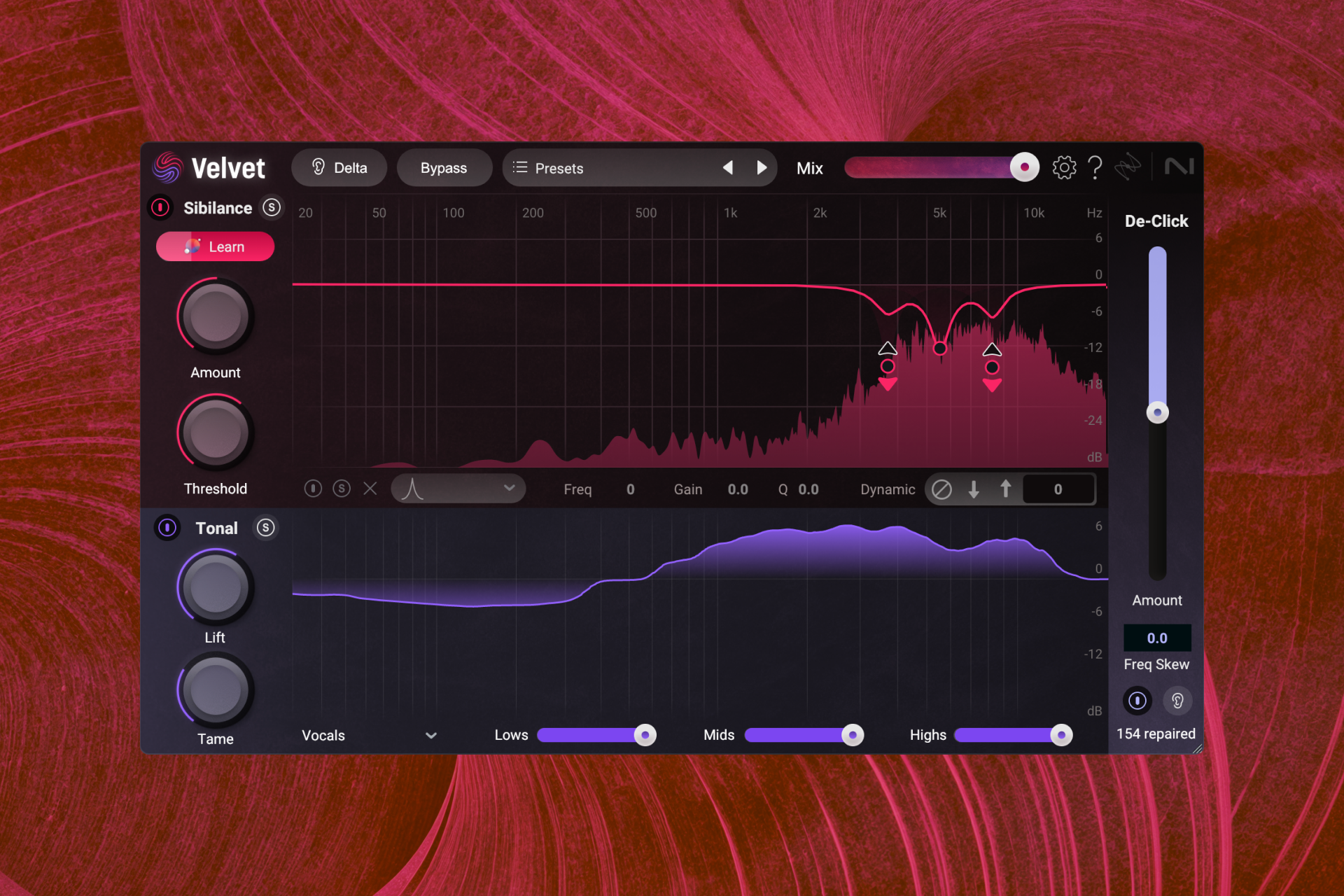Go to next preset arrow
Viewport: 1344px width, 896px height.
pos(762,168)
